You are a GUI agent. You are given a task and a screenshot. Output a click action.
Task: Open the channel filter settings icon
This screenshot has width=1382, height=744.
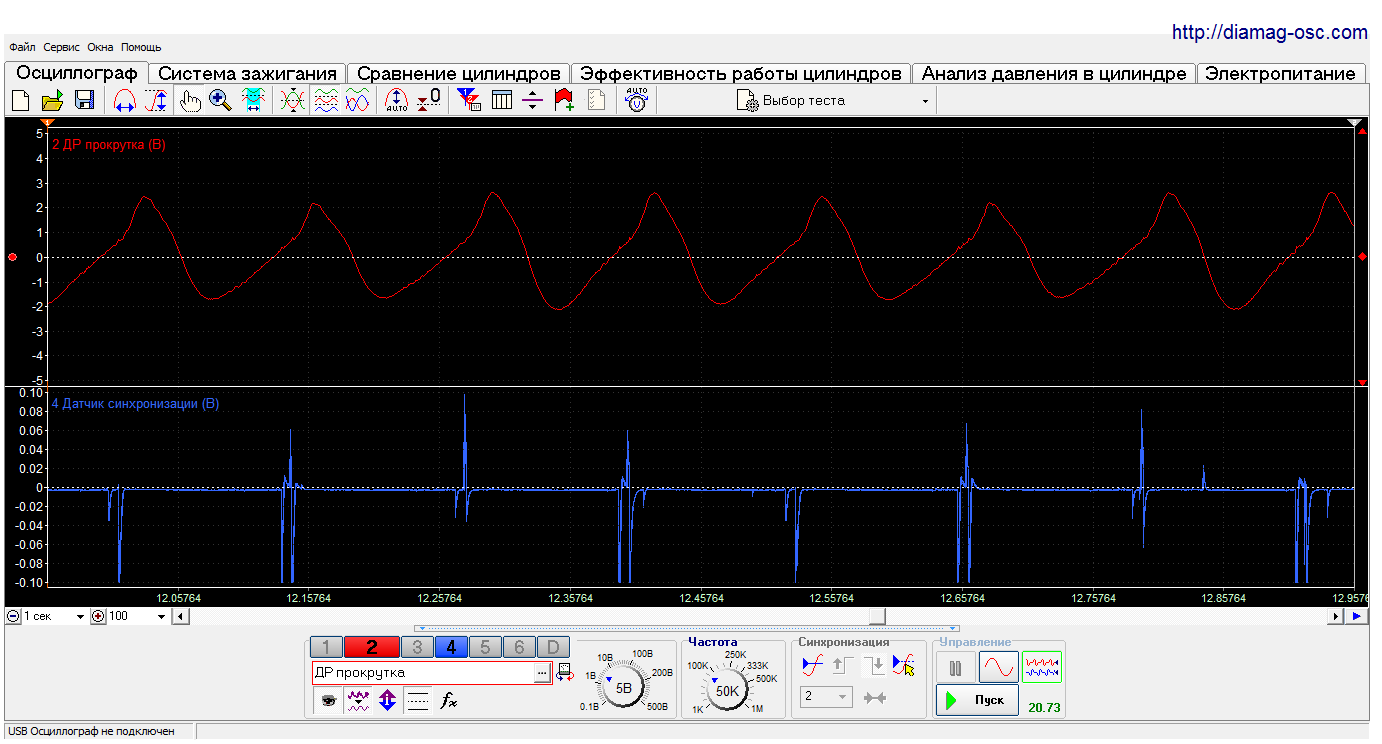tap(468, 100)
